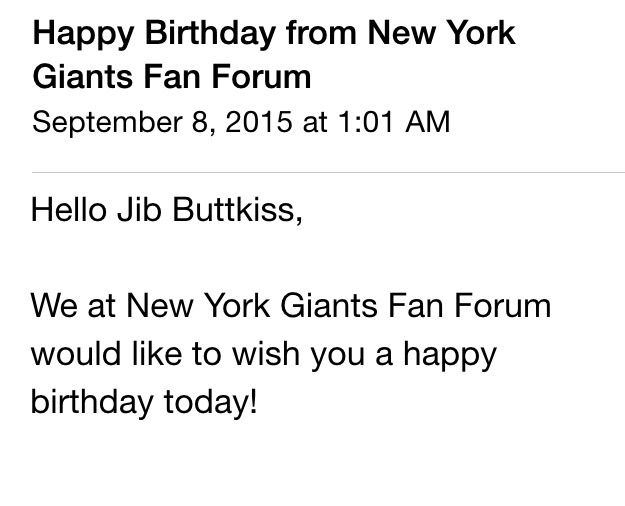Image resolution: width=625 pixels, height=506 pixels.
Task: Click 'Giants' in the body paragraph
Action: [329, 306]
